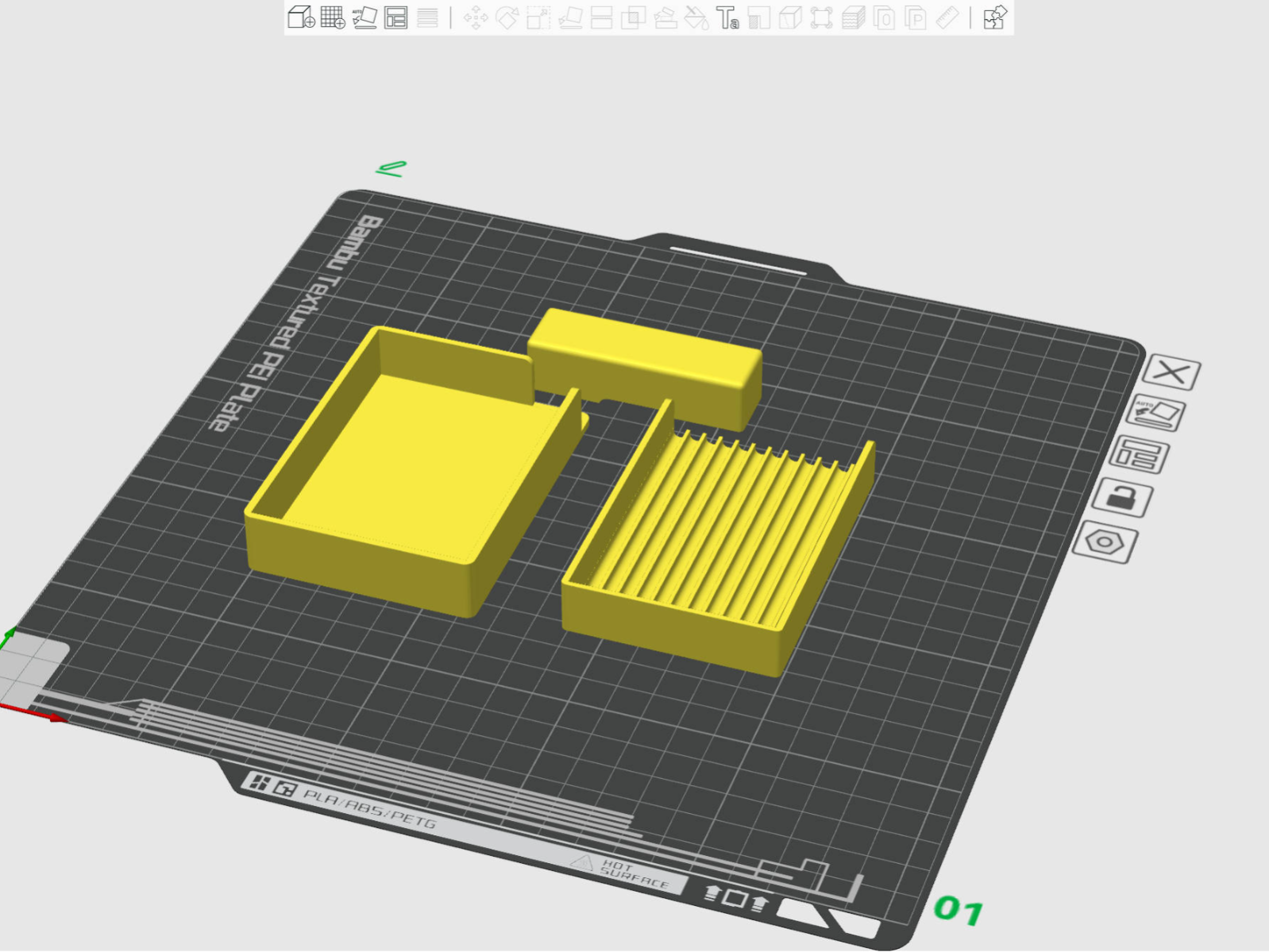
Task: Toggle the plate lock icon
Action: pos(1122,499)
